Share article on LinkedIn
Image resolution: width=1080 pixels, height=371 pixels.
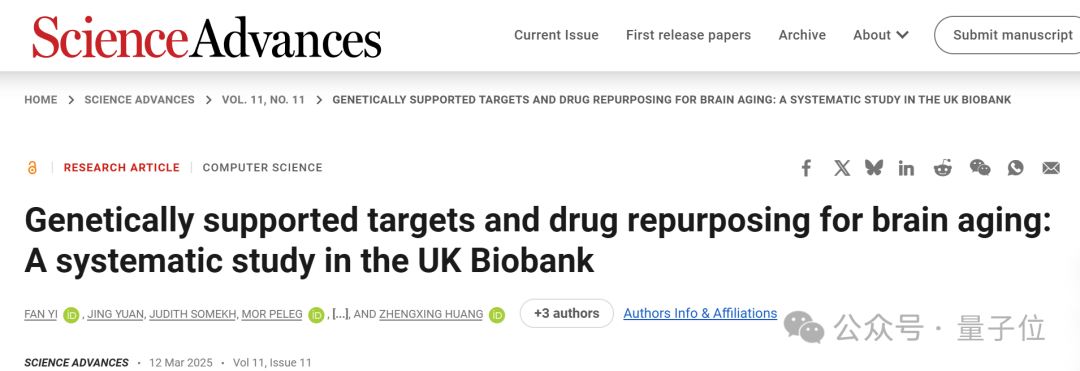pyautogui.click(x=906, y=167)
